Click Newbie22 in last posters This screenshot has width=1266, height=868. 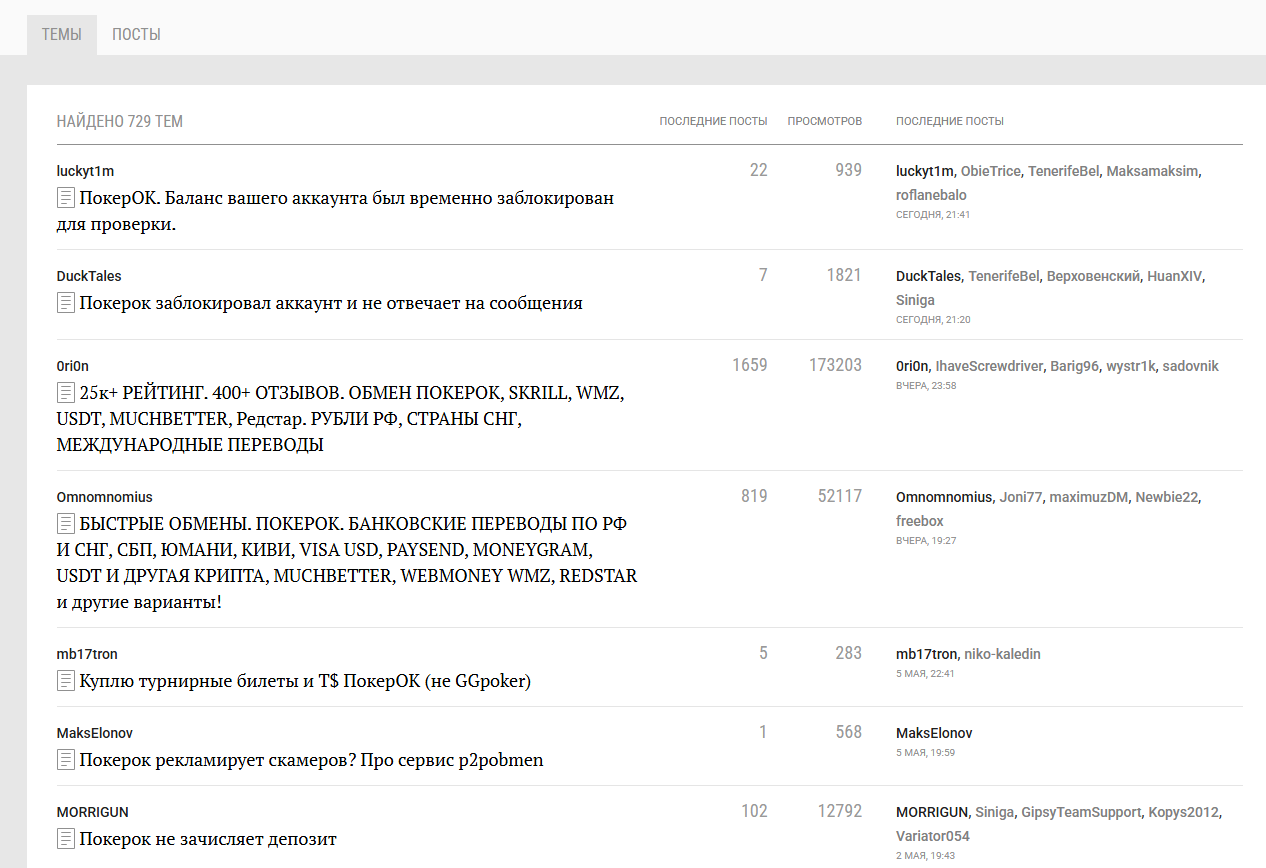click(1167, 497)
